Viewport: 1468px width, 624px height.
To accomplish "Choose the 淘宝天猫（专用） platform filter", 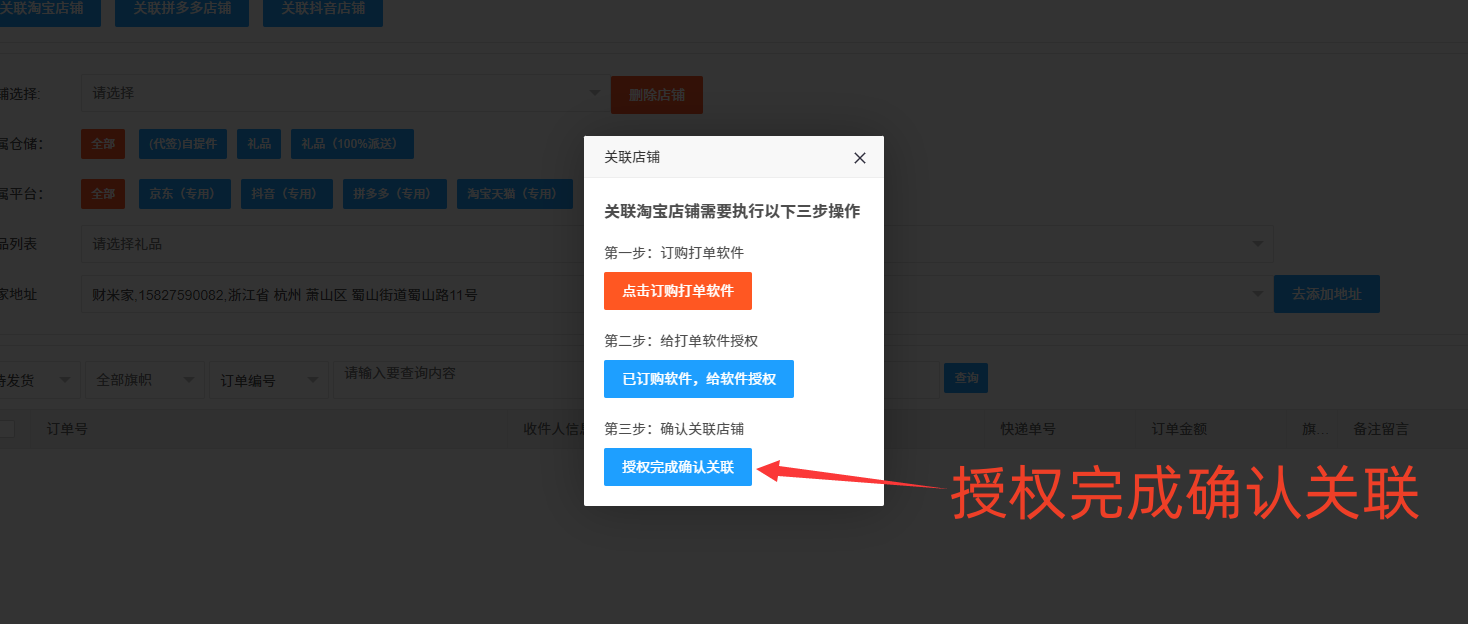I will [x=514, y=194].
